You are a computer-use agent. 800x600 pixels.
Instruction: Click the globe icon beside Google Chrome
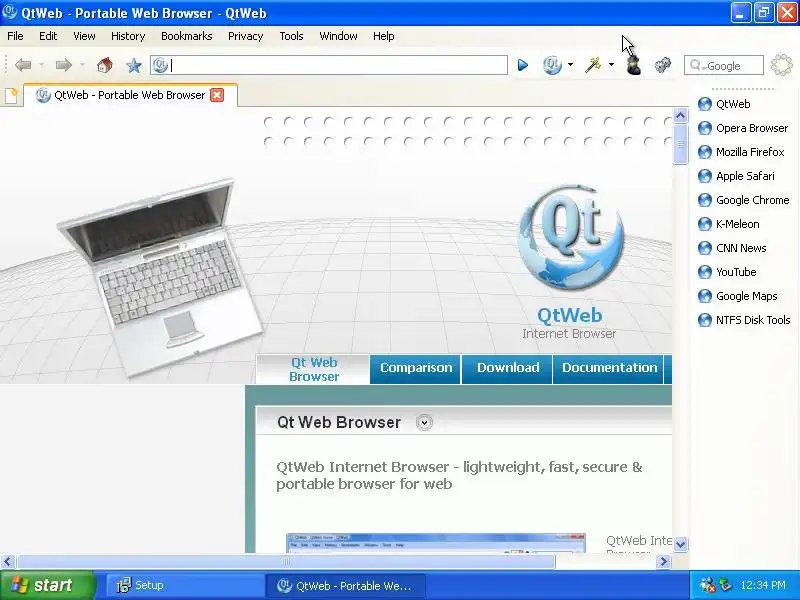click(x=705, y=200)
